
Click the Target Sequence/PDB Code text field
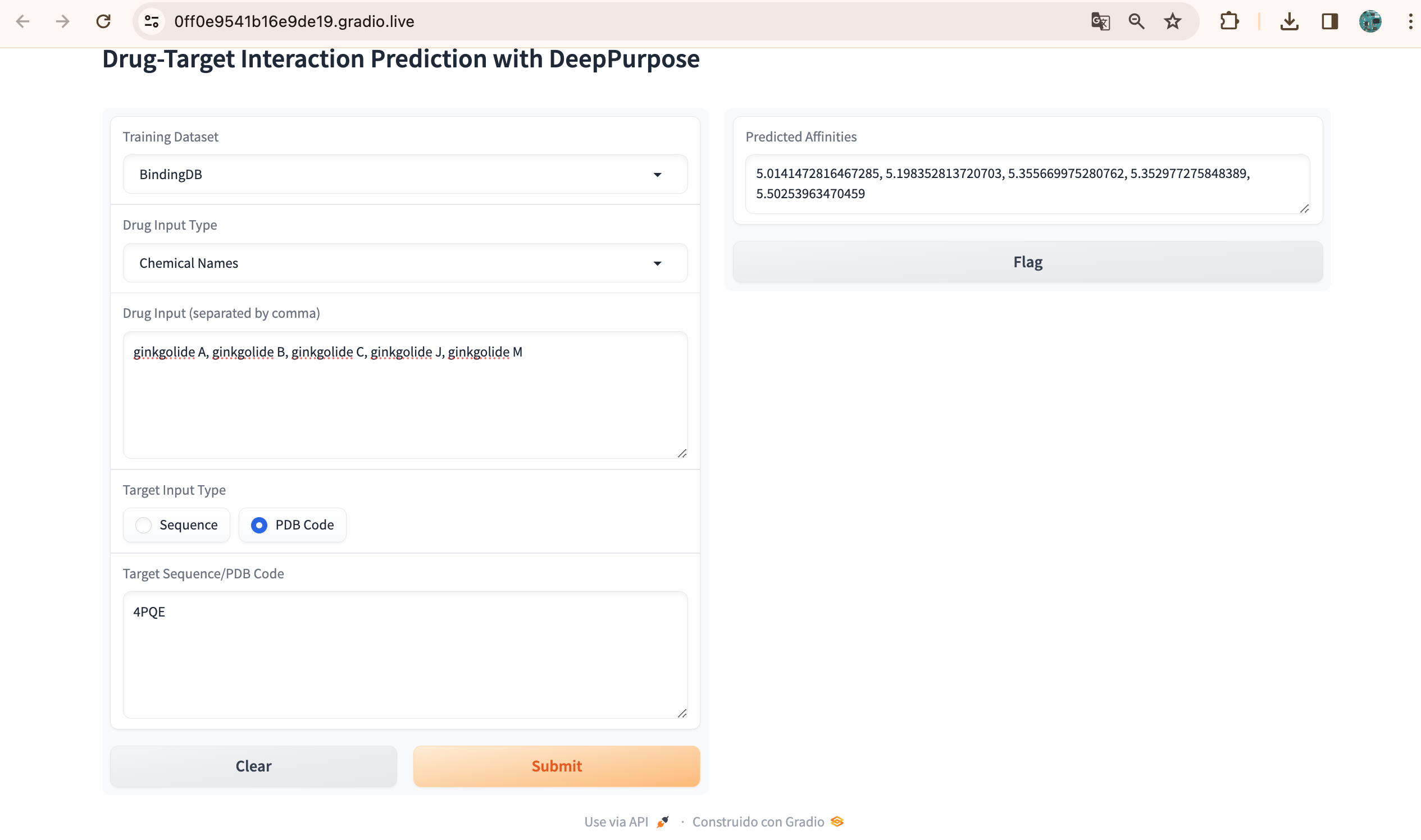tap(405, 654)
